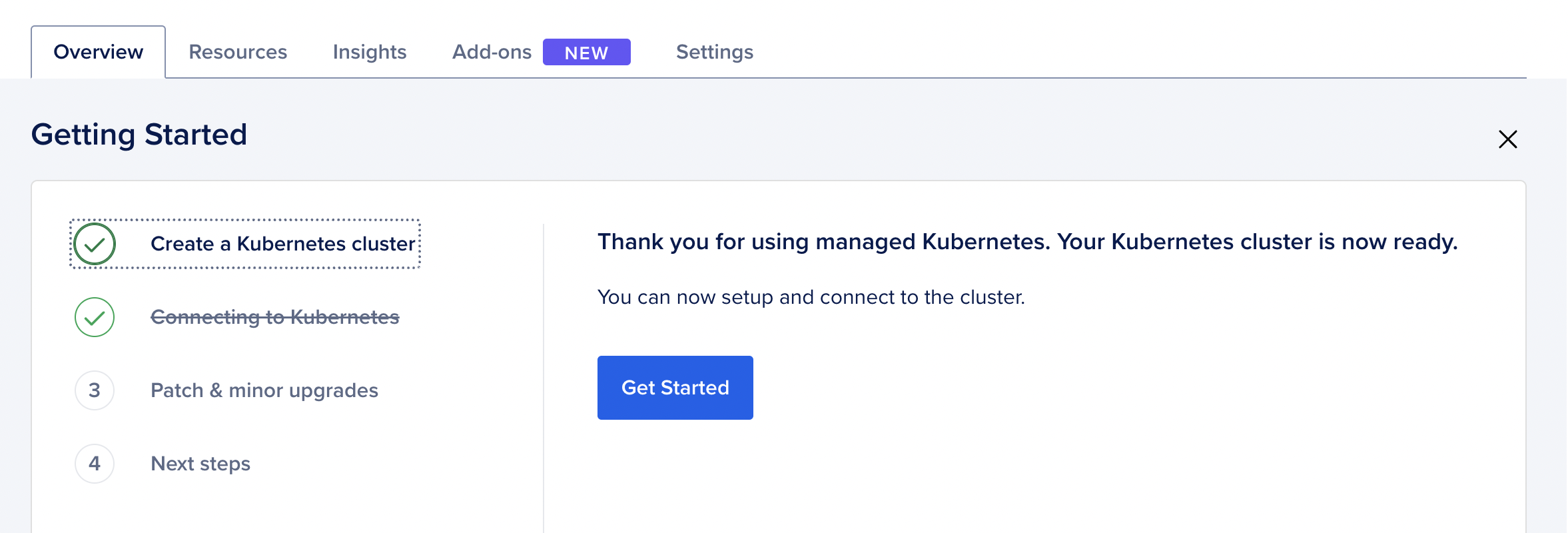Image resolution: width=1568 pixels, height=533 pixels.
Task: Click the dotted outline around Create a Kubernetes cluster
Action: click(x=244, y=244)
